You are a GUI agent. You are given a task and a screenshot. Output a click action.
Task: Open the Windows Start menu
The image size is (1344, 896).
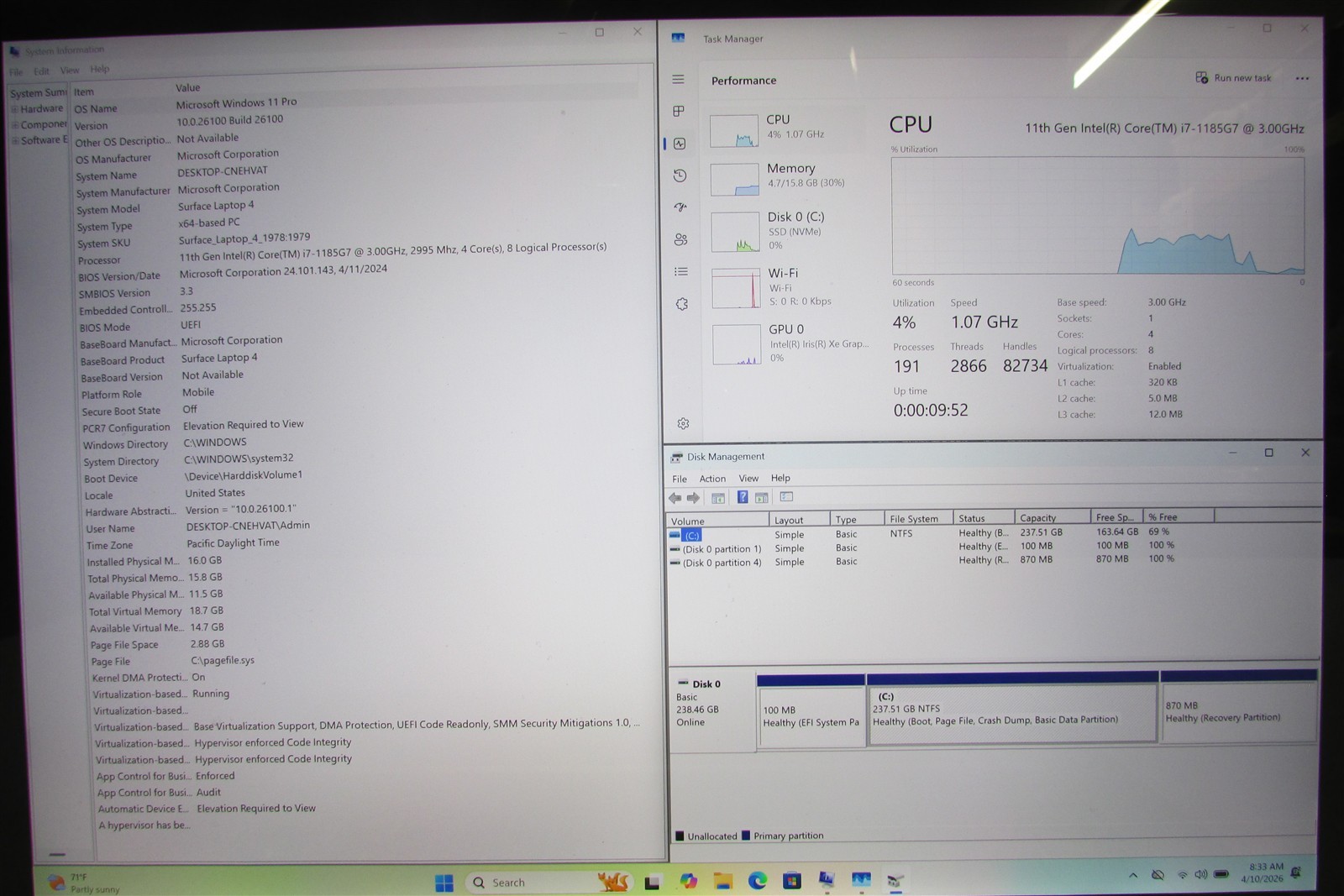[444, 883]
